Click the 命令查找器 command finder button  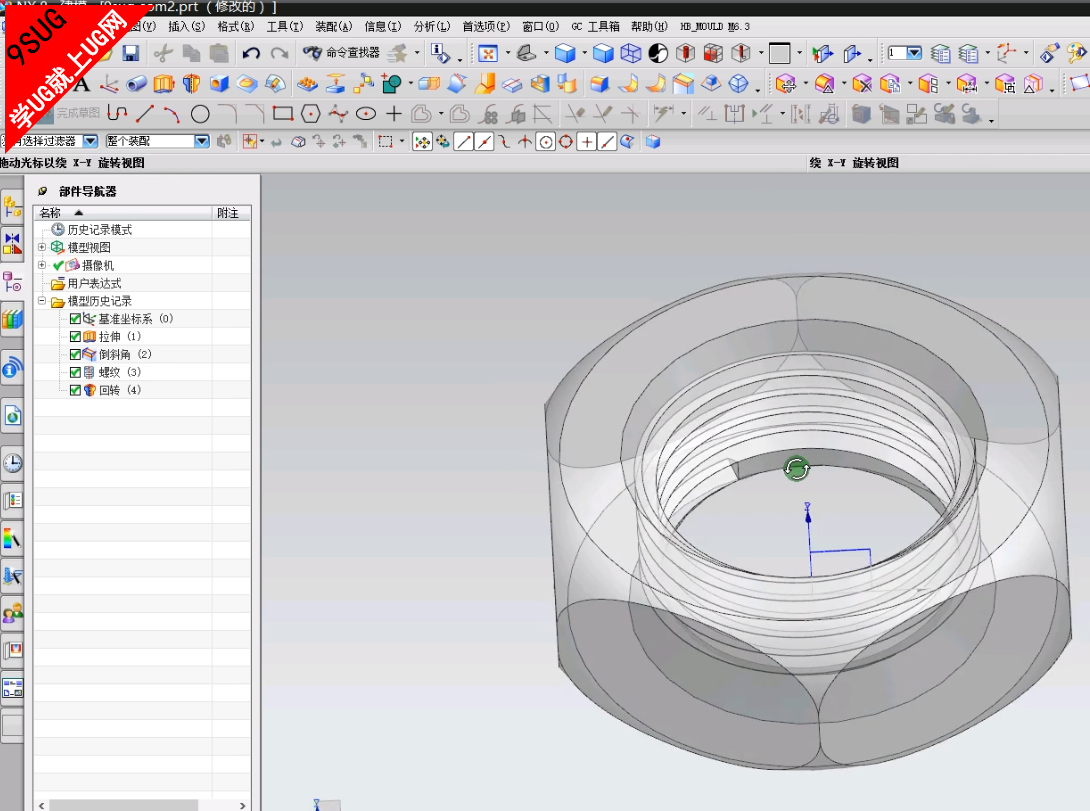tap(342, 53)
